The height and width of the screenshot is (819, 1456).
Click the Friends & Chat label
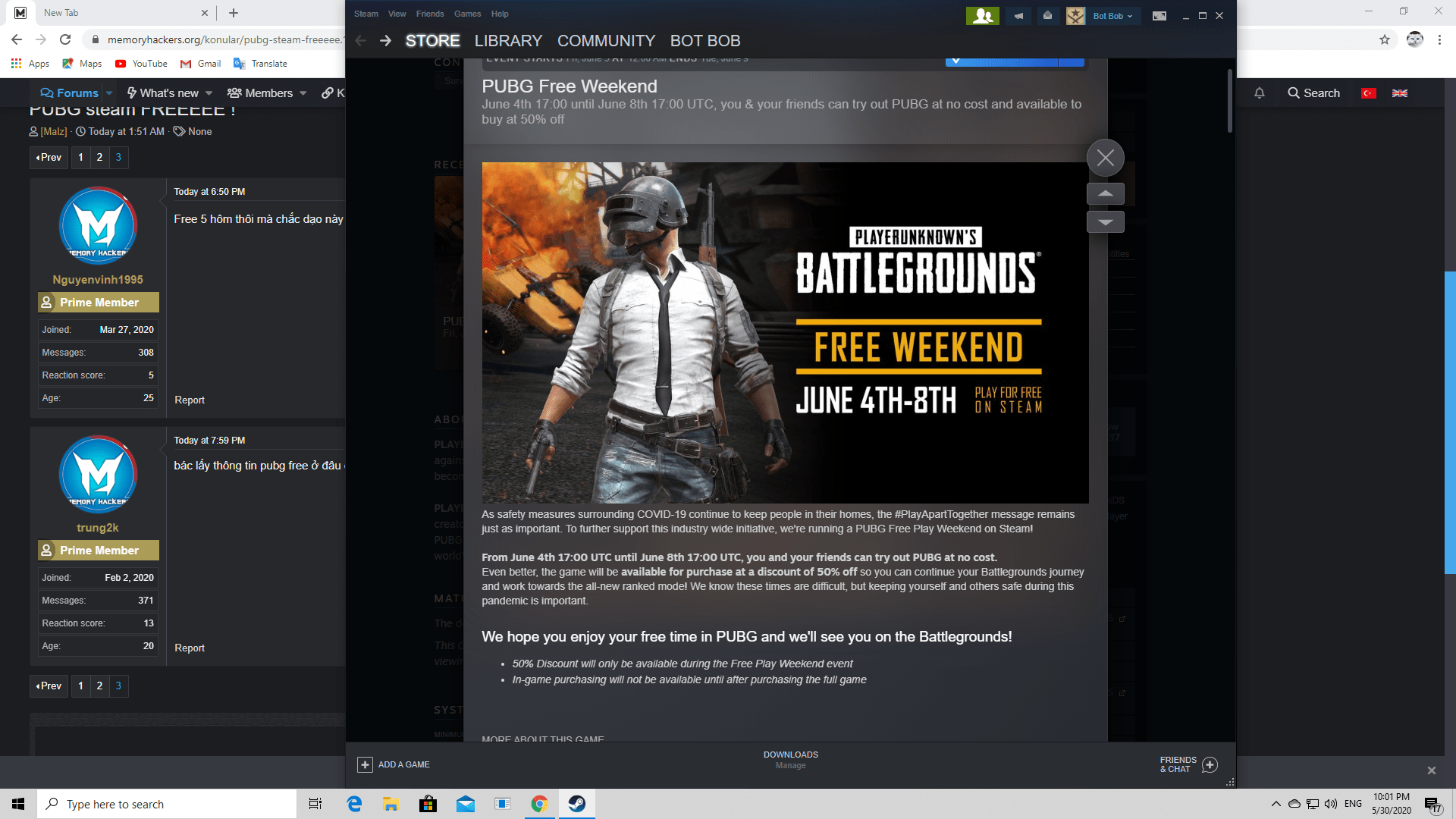point(1178,764)
